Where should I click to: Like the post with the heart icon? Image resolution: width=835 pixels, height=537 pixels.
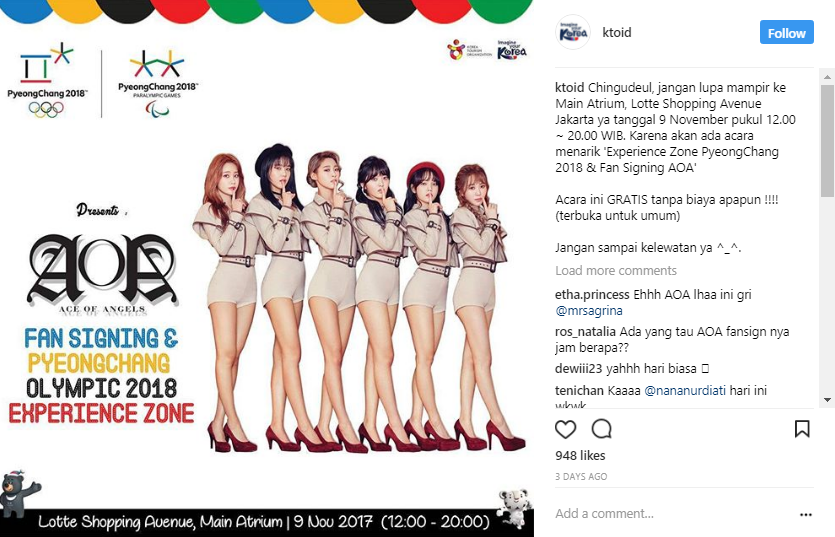[x=566, y=429]
